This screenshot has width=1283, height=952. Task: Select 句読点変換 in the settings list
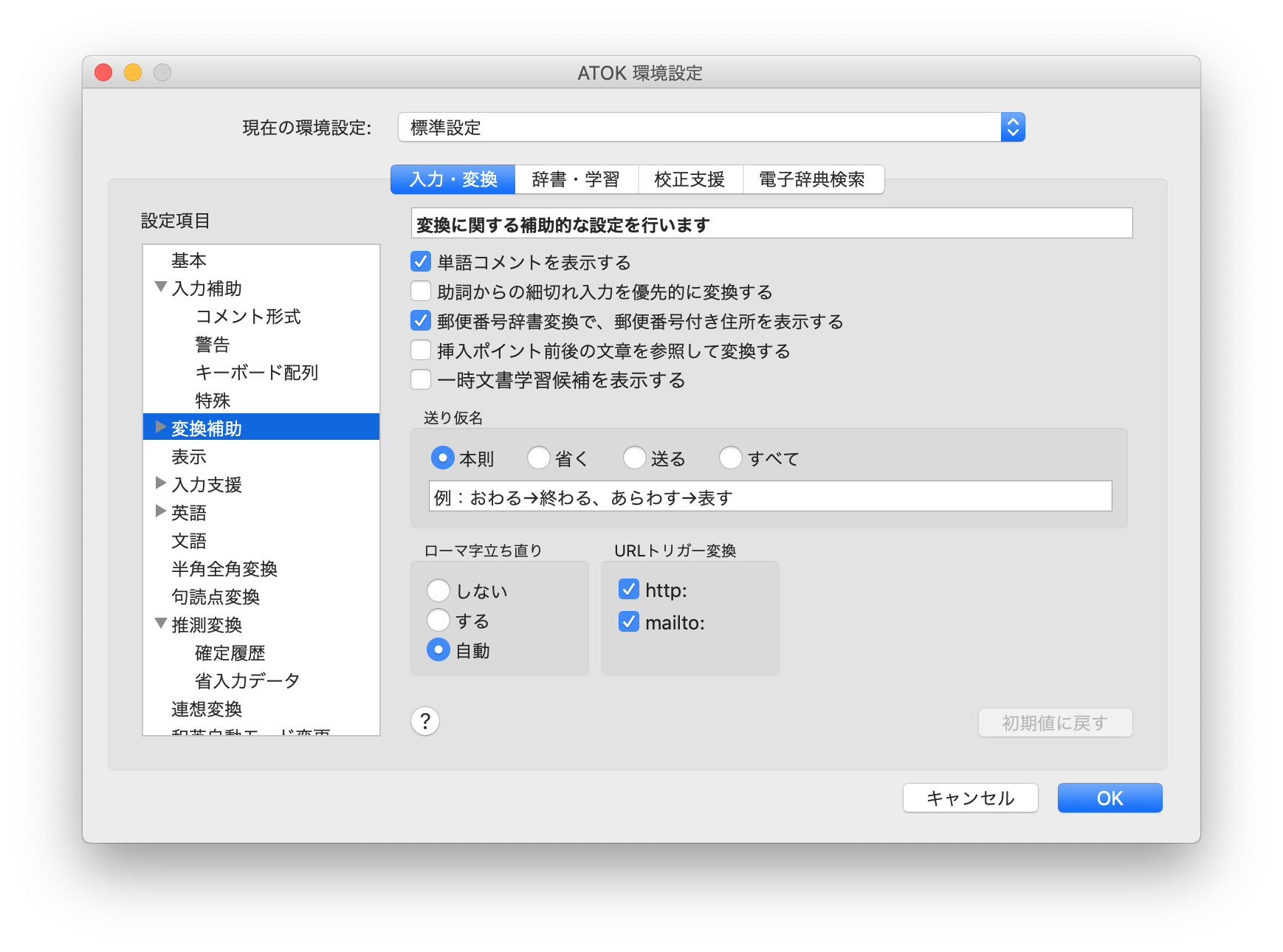(x=261, y=597)
